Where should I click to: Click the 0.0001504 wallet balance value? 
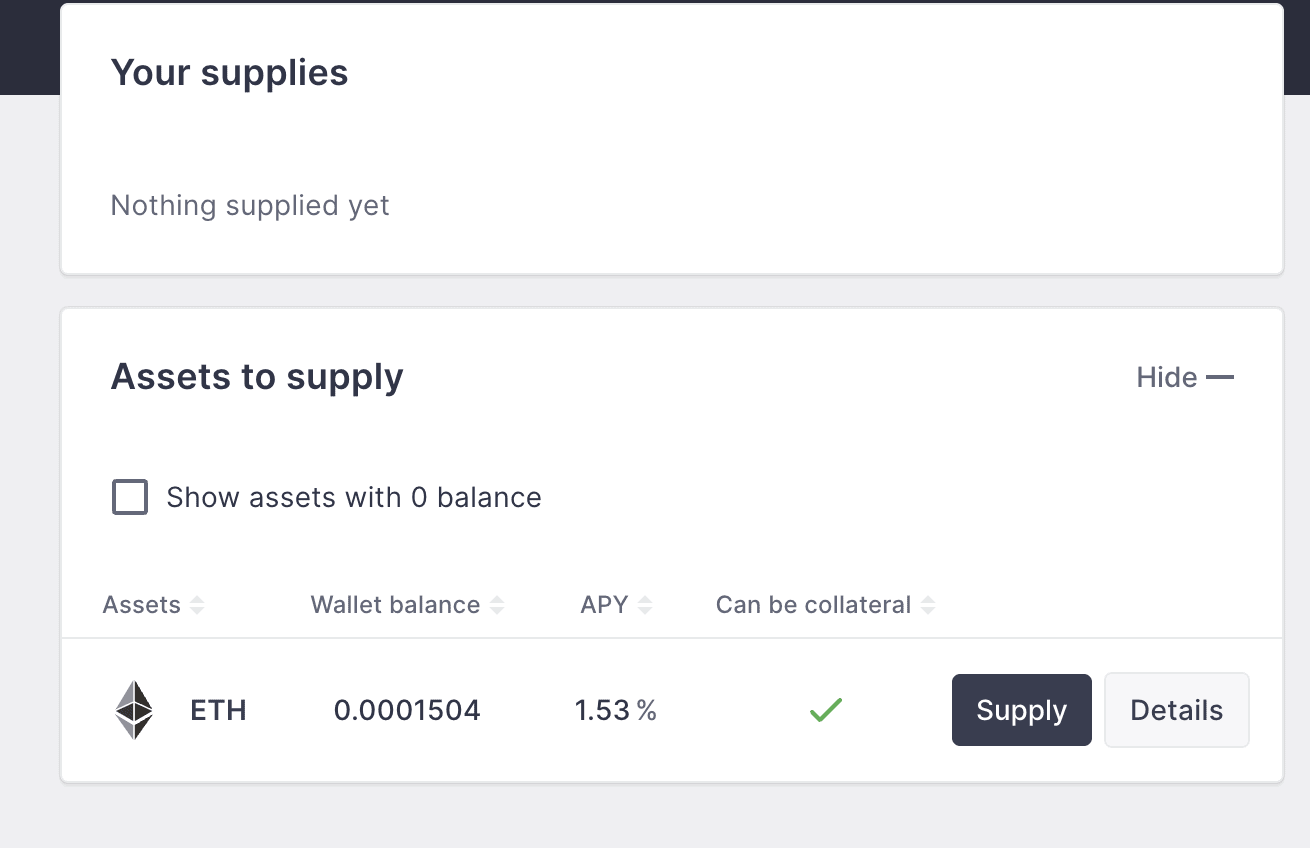pos(407,710)
